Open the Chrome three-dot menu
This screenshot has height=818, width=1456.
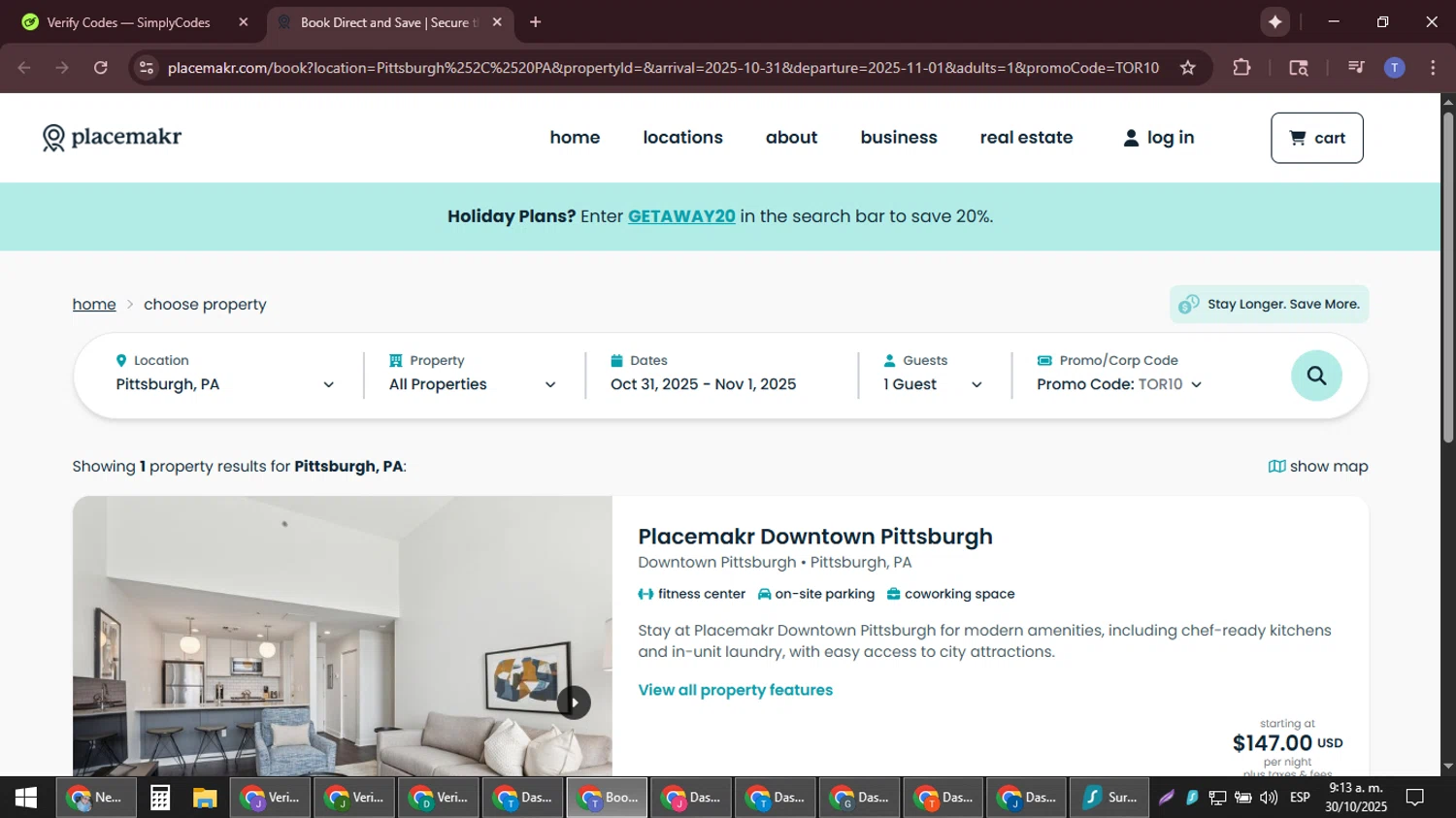(x=1433, y=67)
